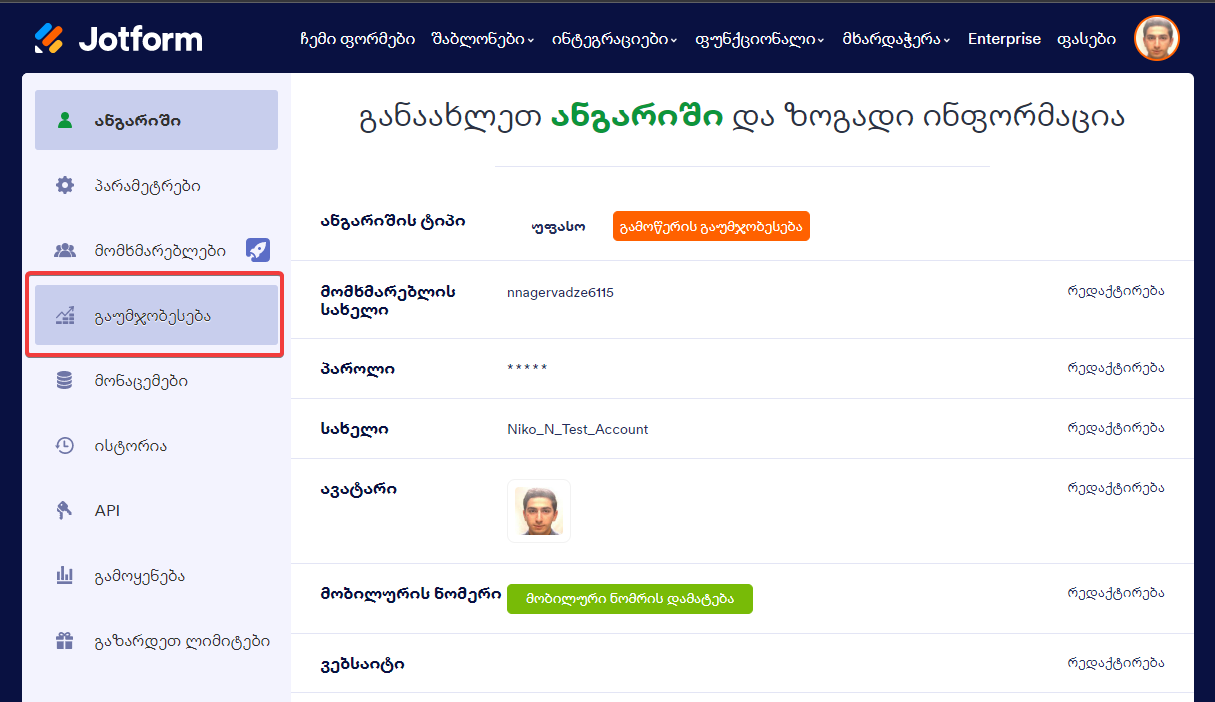The height and width of the screenshot is (702, 1215).
Task: Expand the ინტეგრაციები dropdown menu
Action: [x=614, y=39]
